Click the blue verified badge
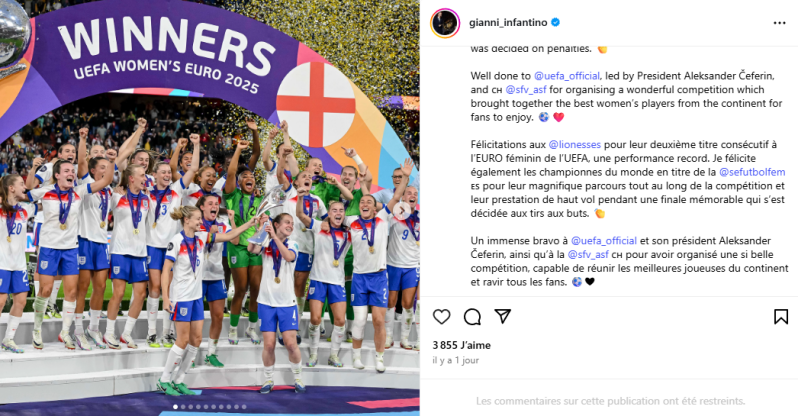The width and height of the screenshot is (798, 416). click(556, 22)
